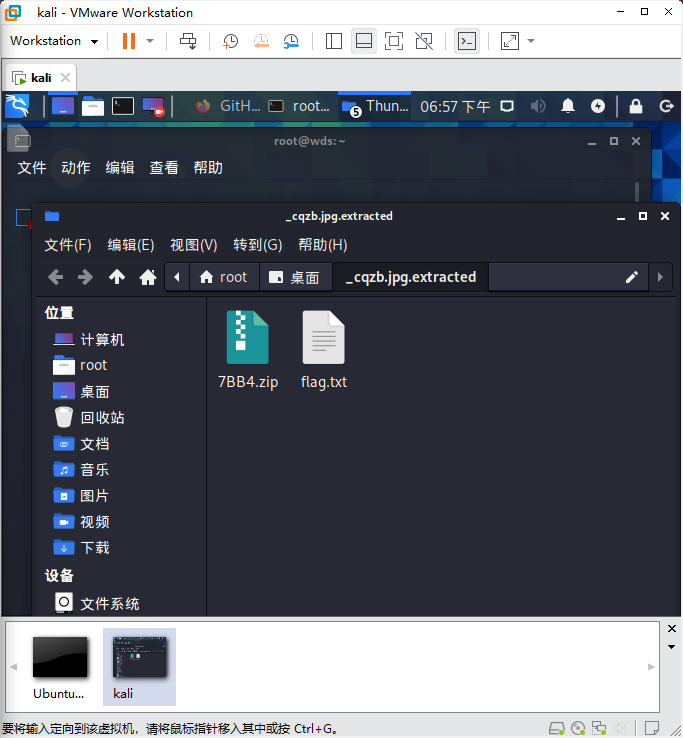Expand the stretch guest dropdown arrow
Viewport: 683px width, 738px height.
[x=531, y=41]
